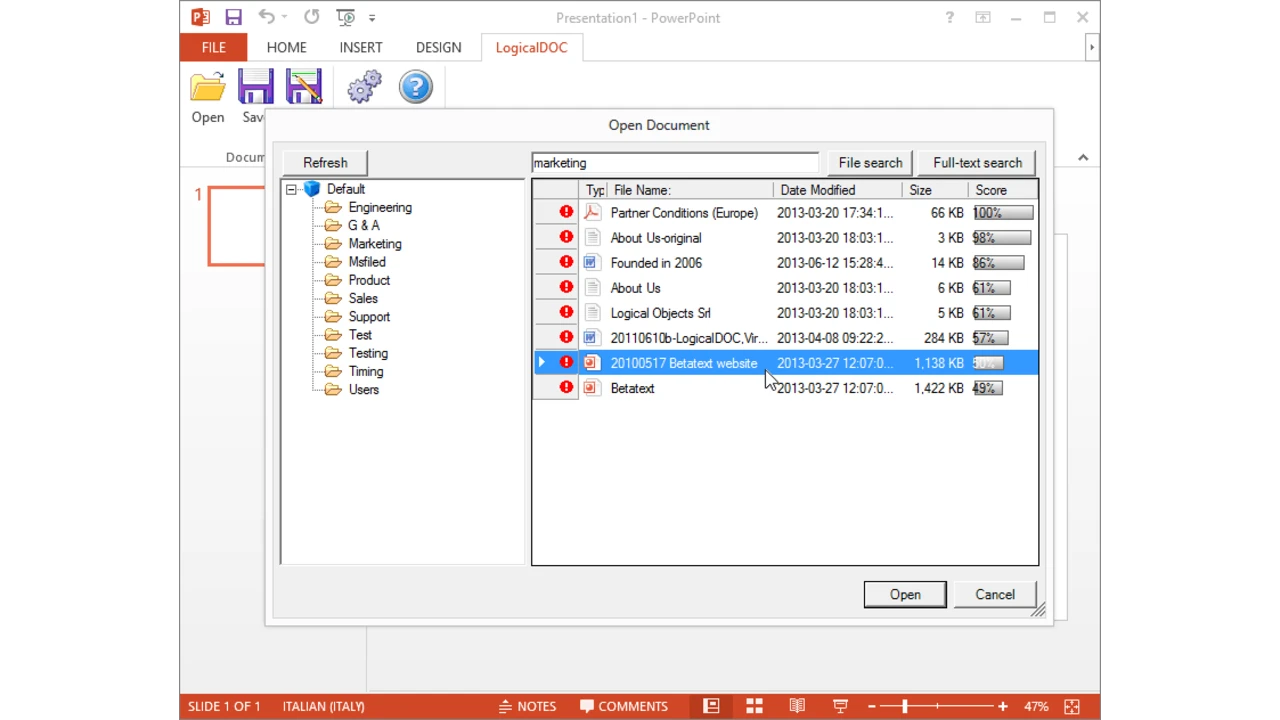Collapse the Default tree node

click(291, 189)
